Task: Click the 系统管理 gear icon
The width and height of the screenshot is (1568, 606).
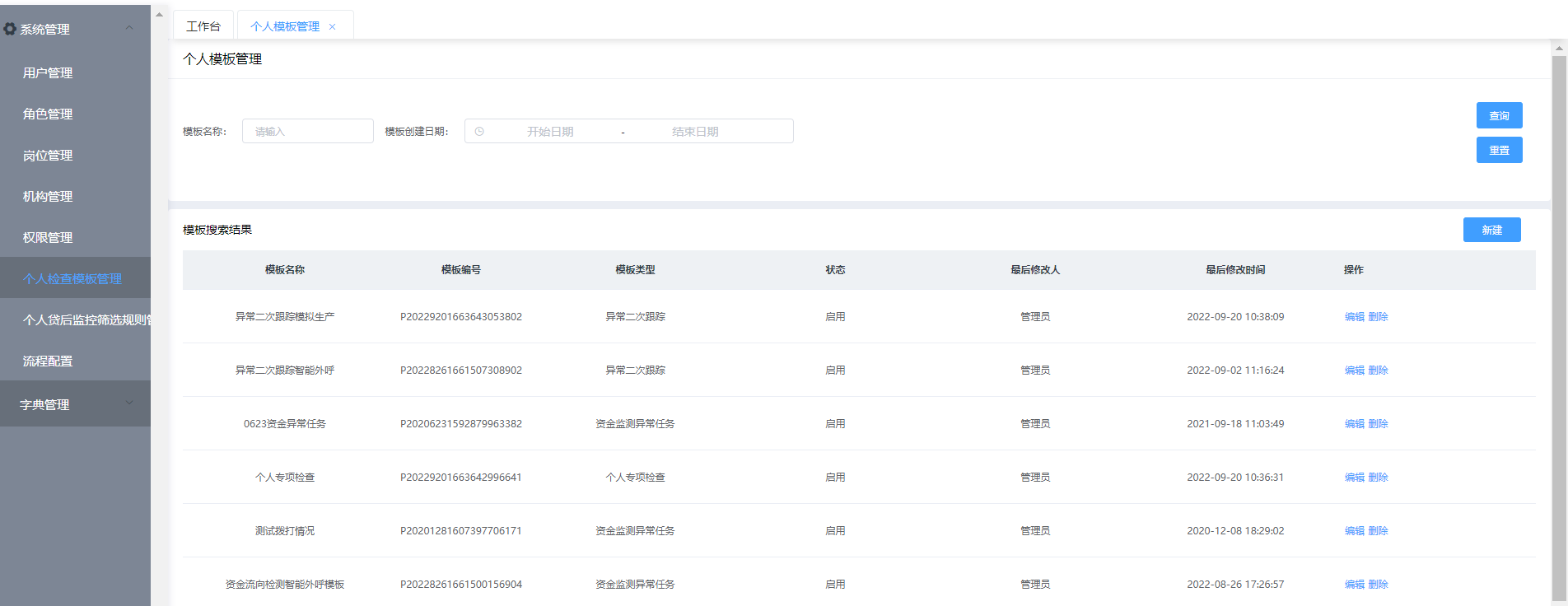Action: click(x=10, y=29)
